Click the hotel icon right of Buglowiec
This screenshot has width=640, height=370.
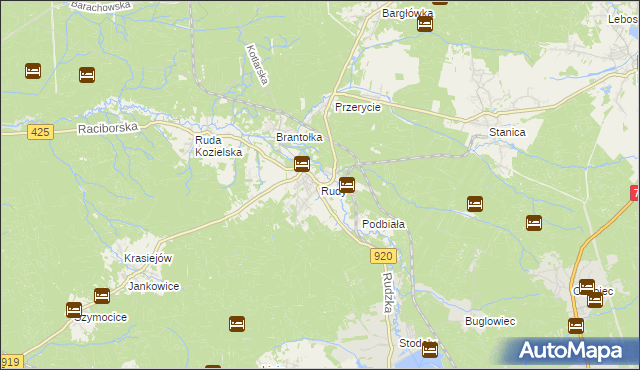576,326
